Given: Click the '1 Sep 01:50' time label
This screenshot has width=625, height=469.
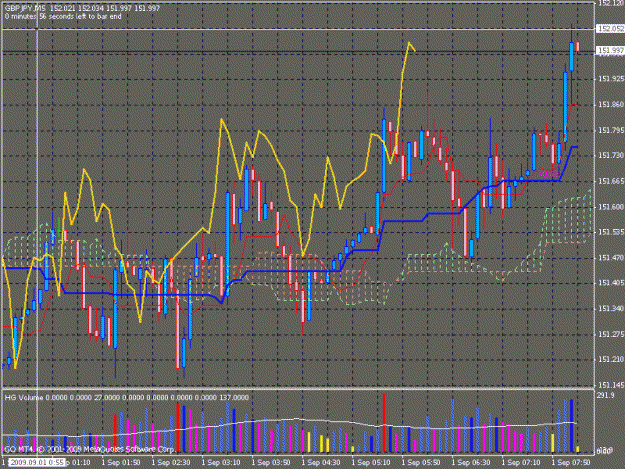Looking at the screenshot, I should [x=121, y=463].
